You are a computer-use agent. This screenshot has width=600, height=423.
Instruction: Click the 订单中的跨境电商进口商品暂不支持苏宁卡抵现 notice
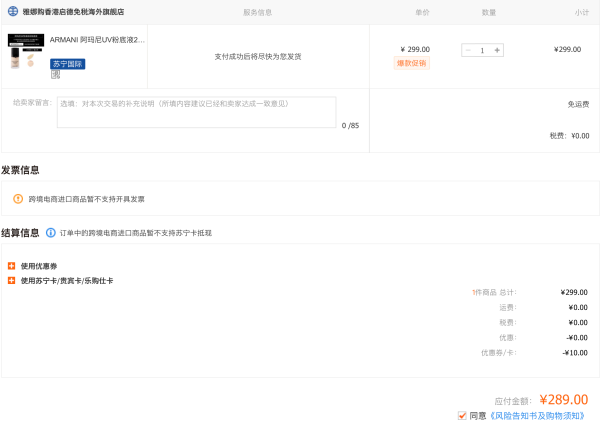135,233
